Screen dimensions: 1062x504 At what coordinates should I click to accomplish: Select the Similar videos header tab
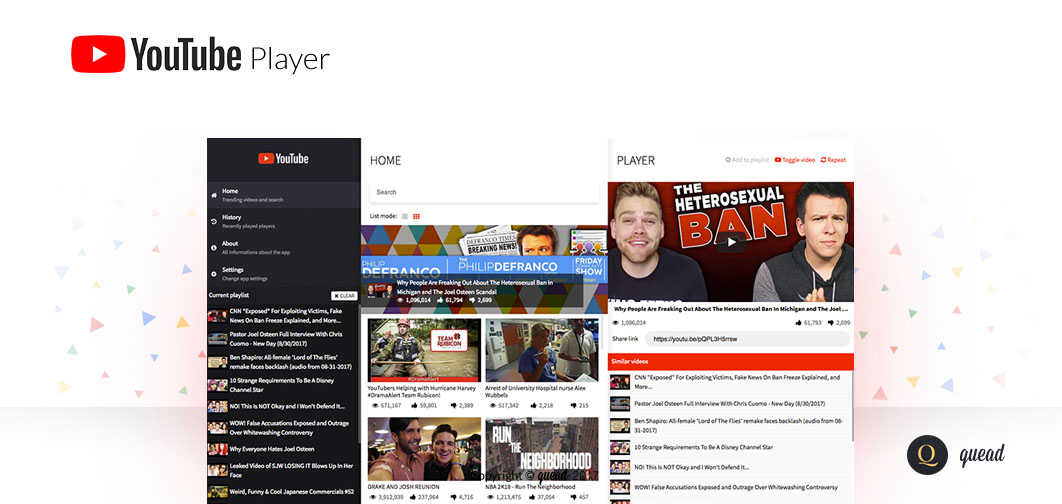[731, 362]
